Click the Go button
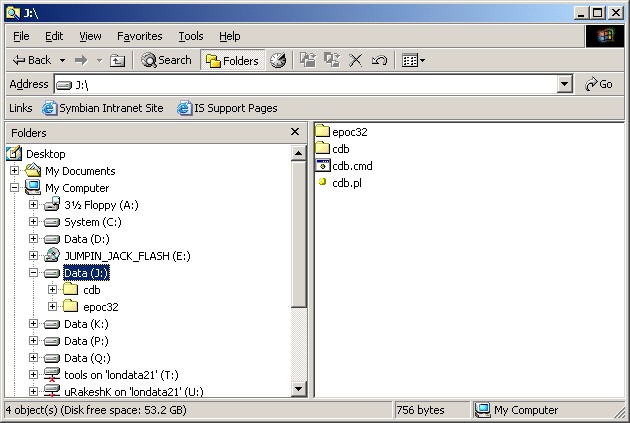 [x=599, y=84]
